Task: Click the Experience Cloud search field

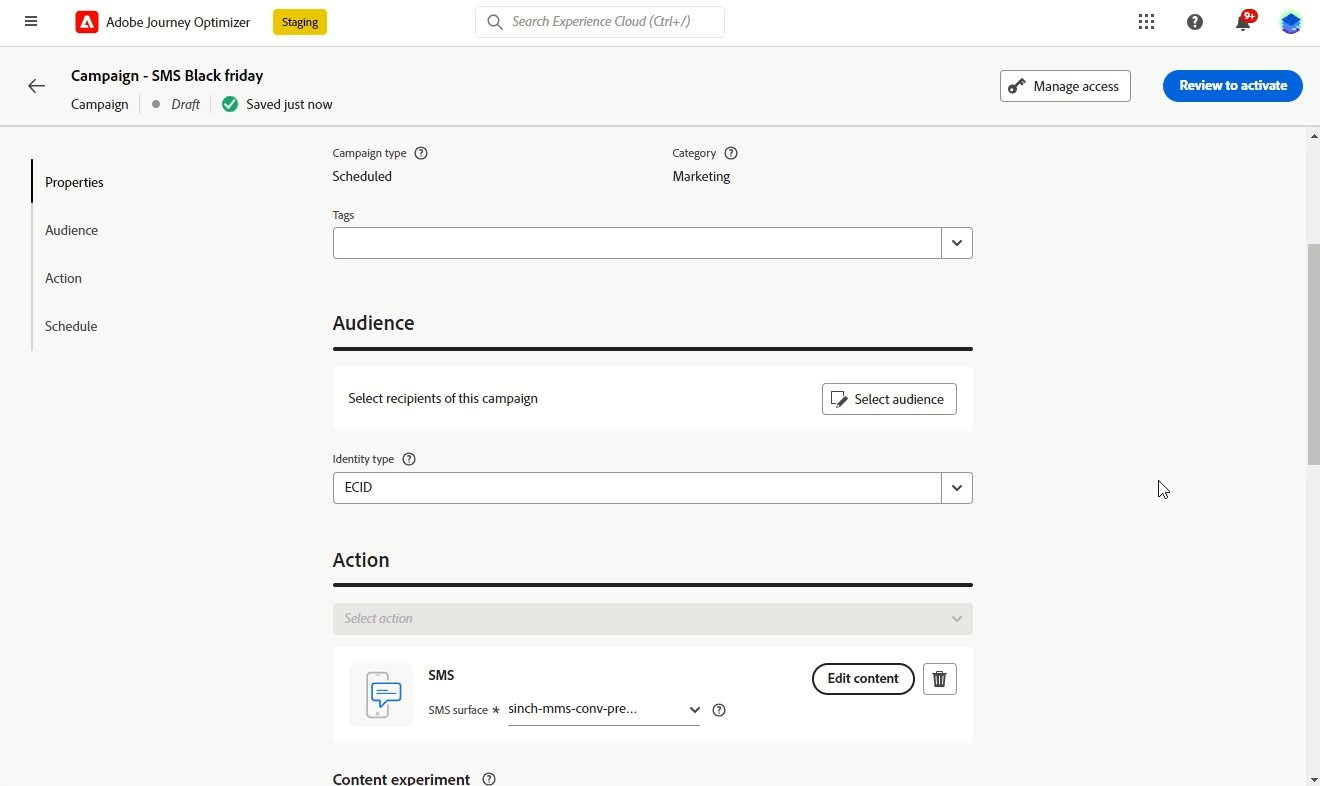Action: click(x=600, y=21)
